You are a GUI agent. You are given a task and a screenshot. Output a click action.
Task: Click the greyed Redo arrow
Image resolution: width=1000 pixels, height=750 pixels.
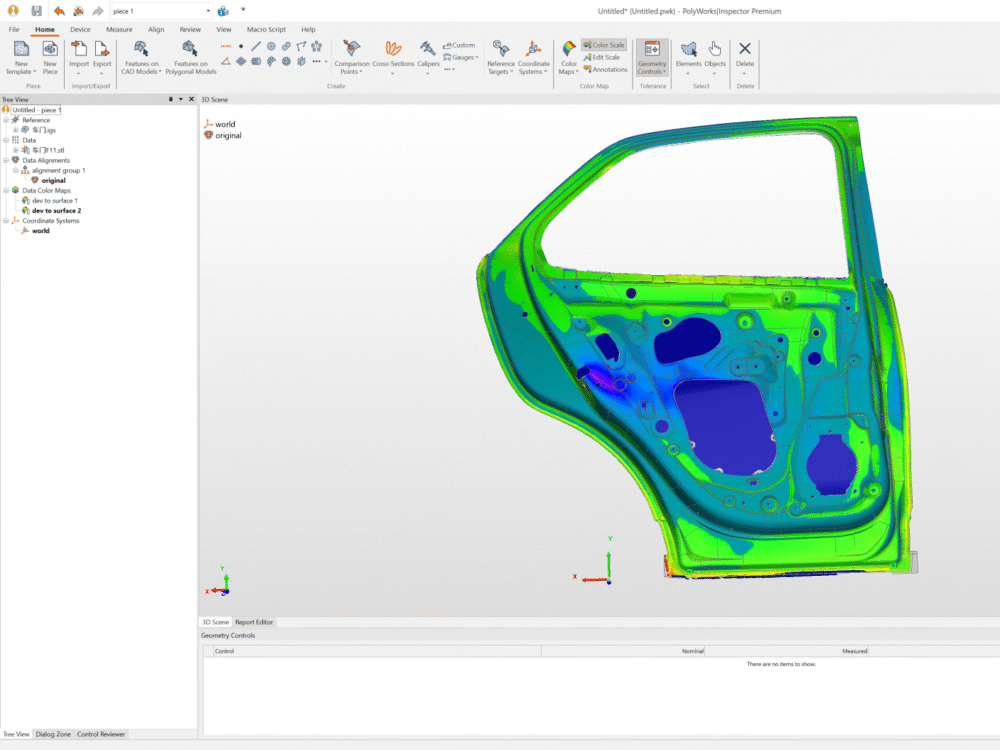pos(98,11)
